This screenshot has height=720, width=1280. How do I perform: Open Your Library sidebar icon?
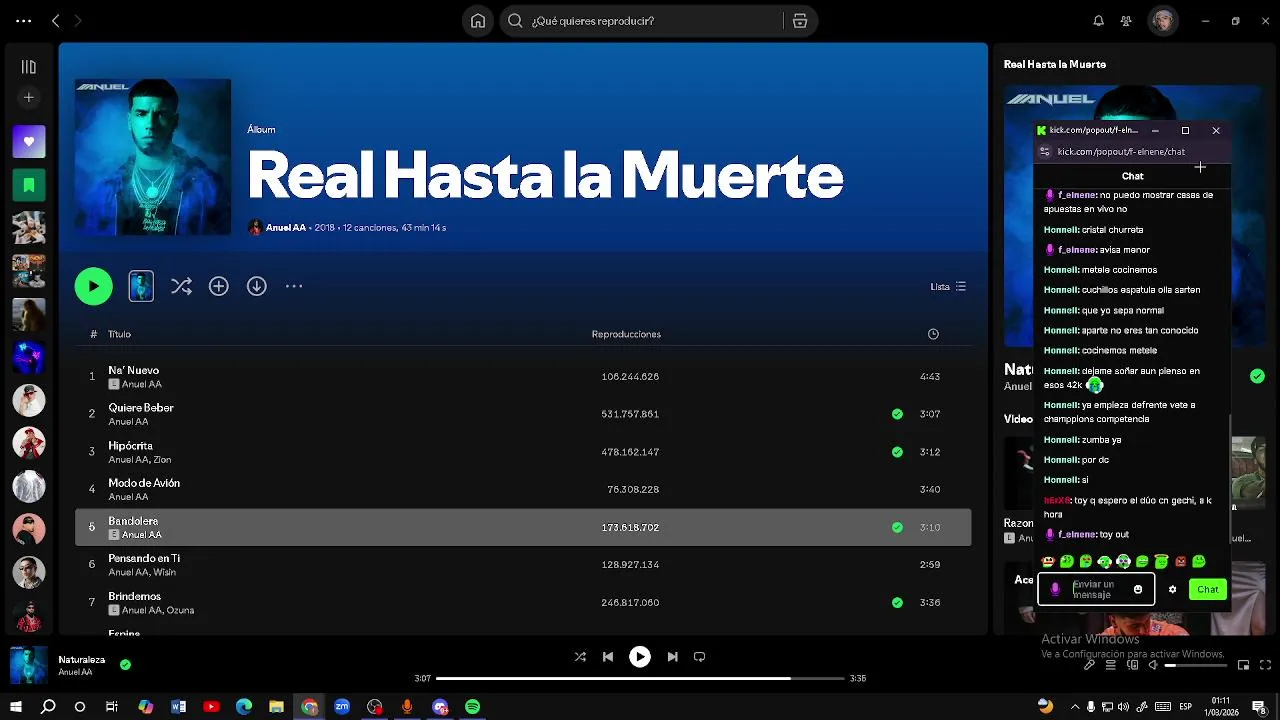tap(28, 67)
